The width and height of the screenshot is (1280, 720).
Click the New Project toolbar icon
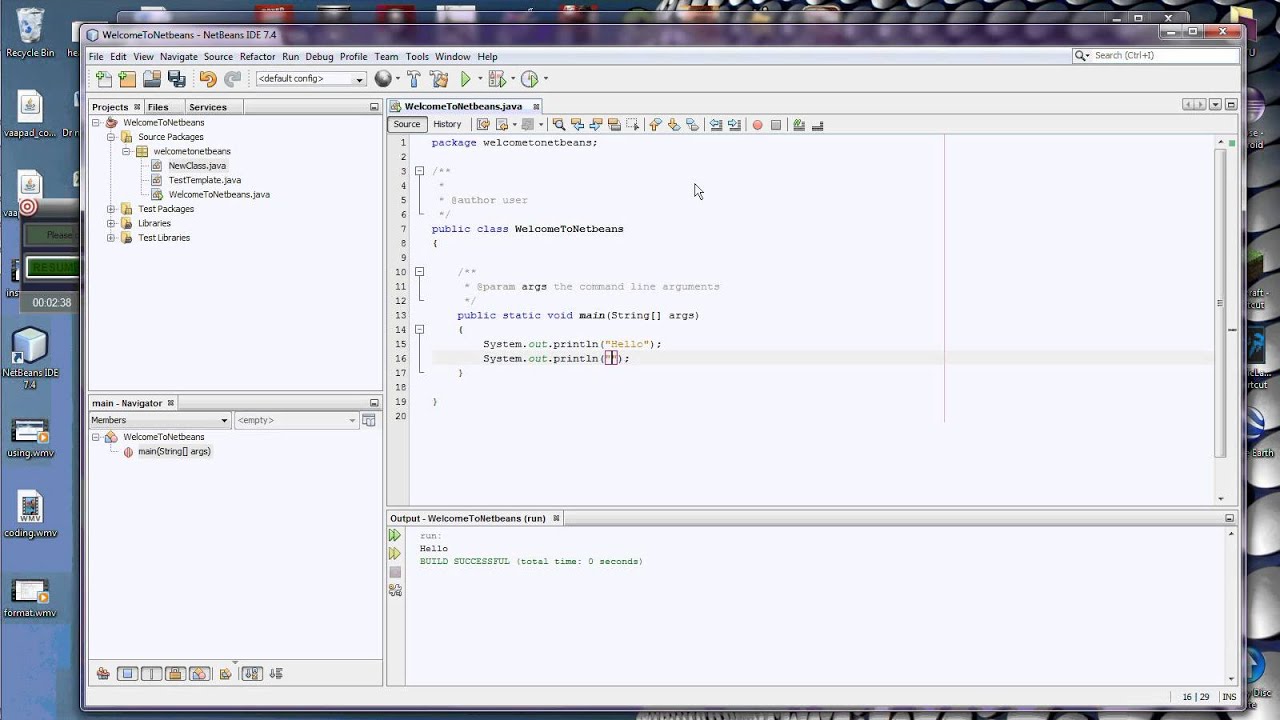tap(127, 79)
